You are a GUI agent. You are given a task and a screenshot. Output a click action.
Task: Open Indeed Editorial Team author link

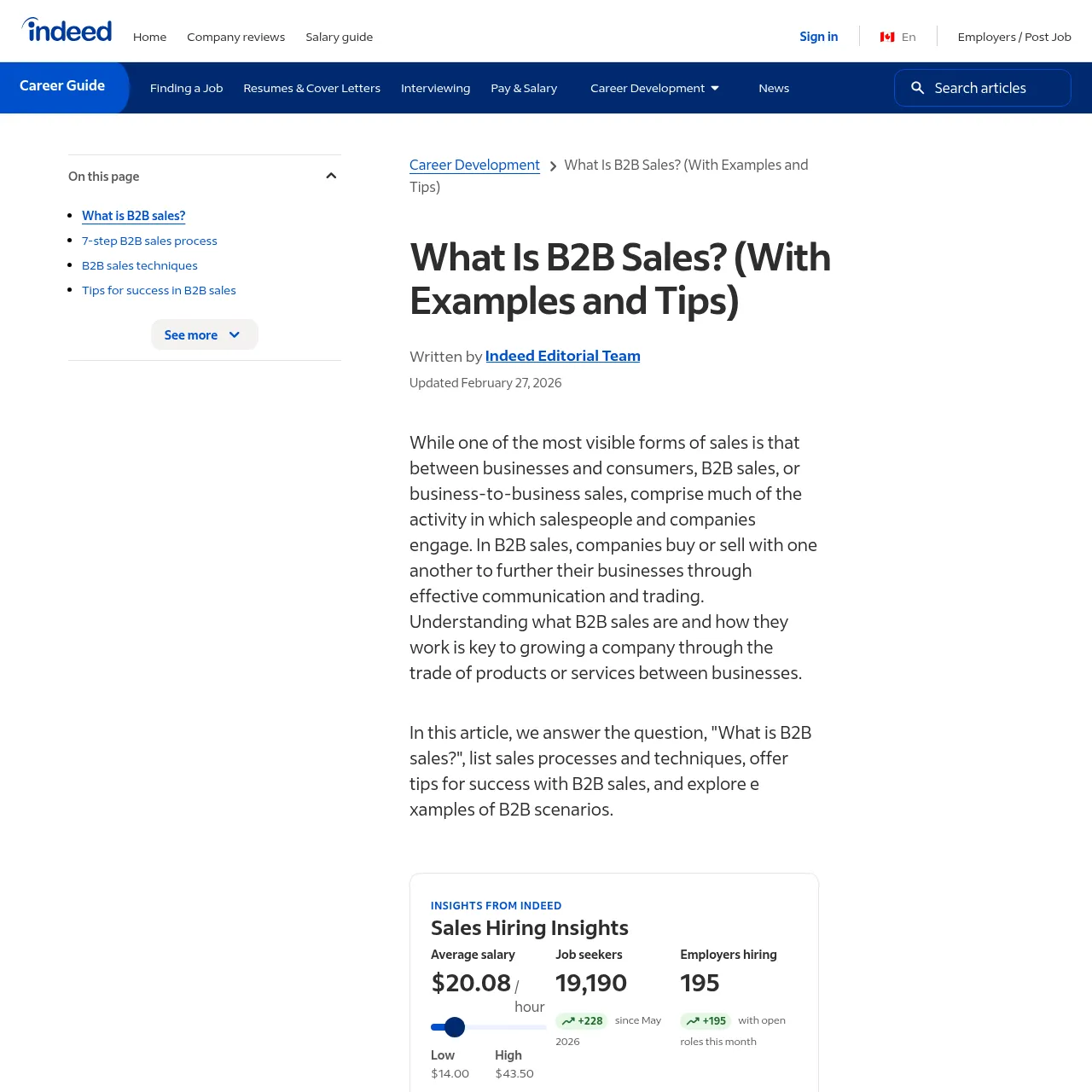click(562, 356)
